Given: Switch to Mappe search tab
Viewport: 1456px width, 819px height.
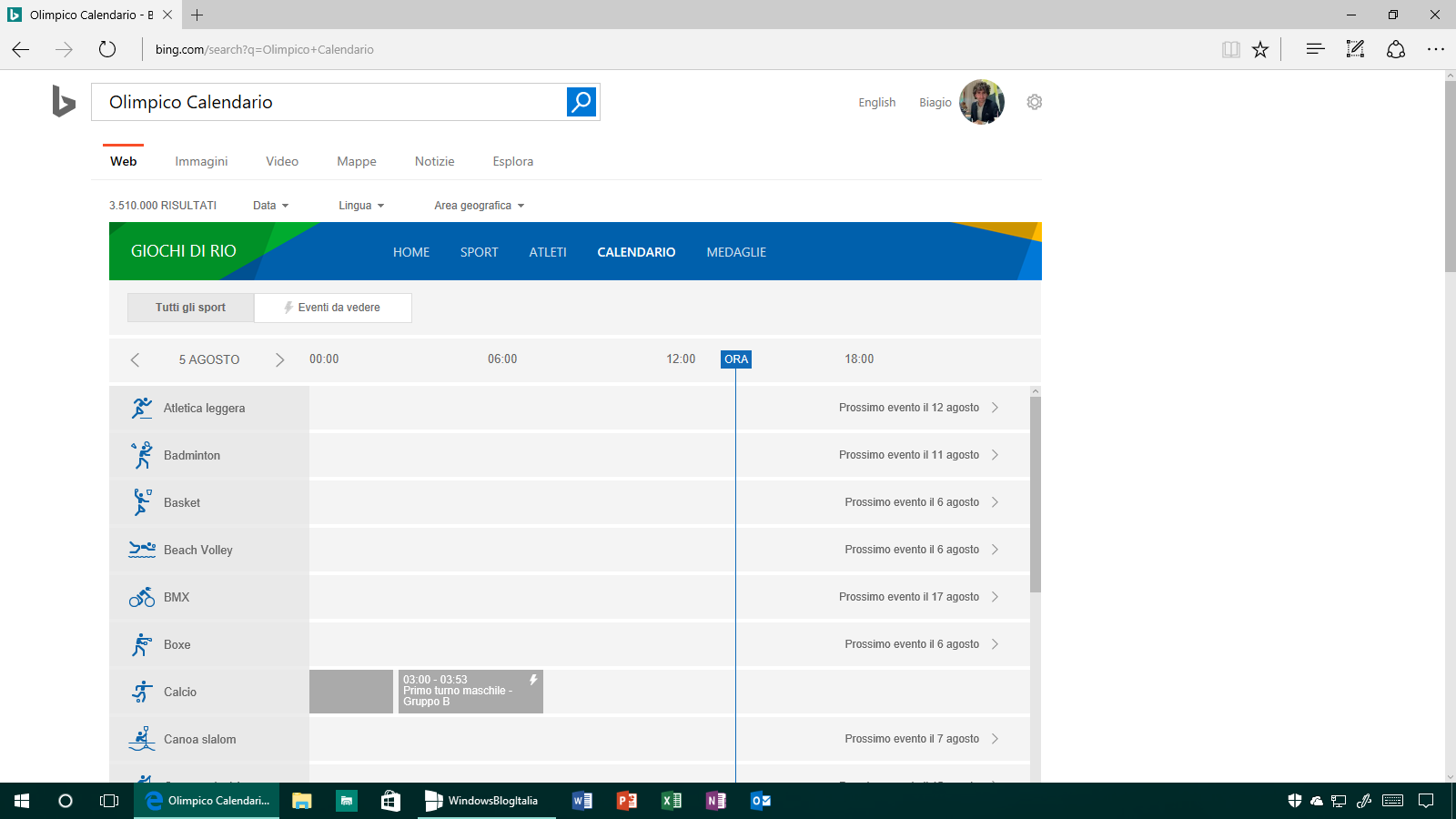Looking at the screenshot, I should pos(357,161).
